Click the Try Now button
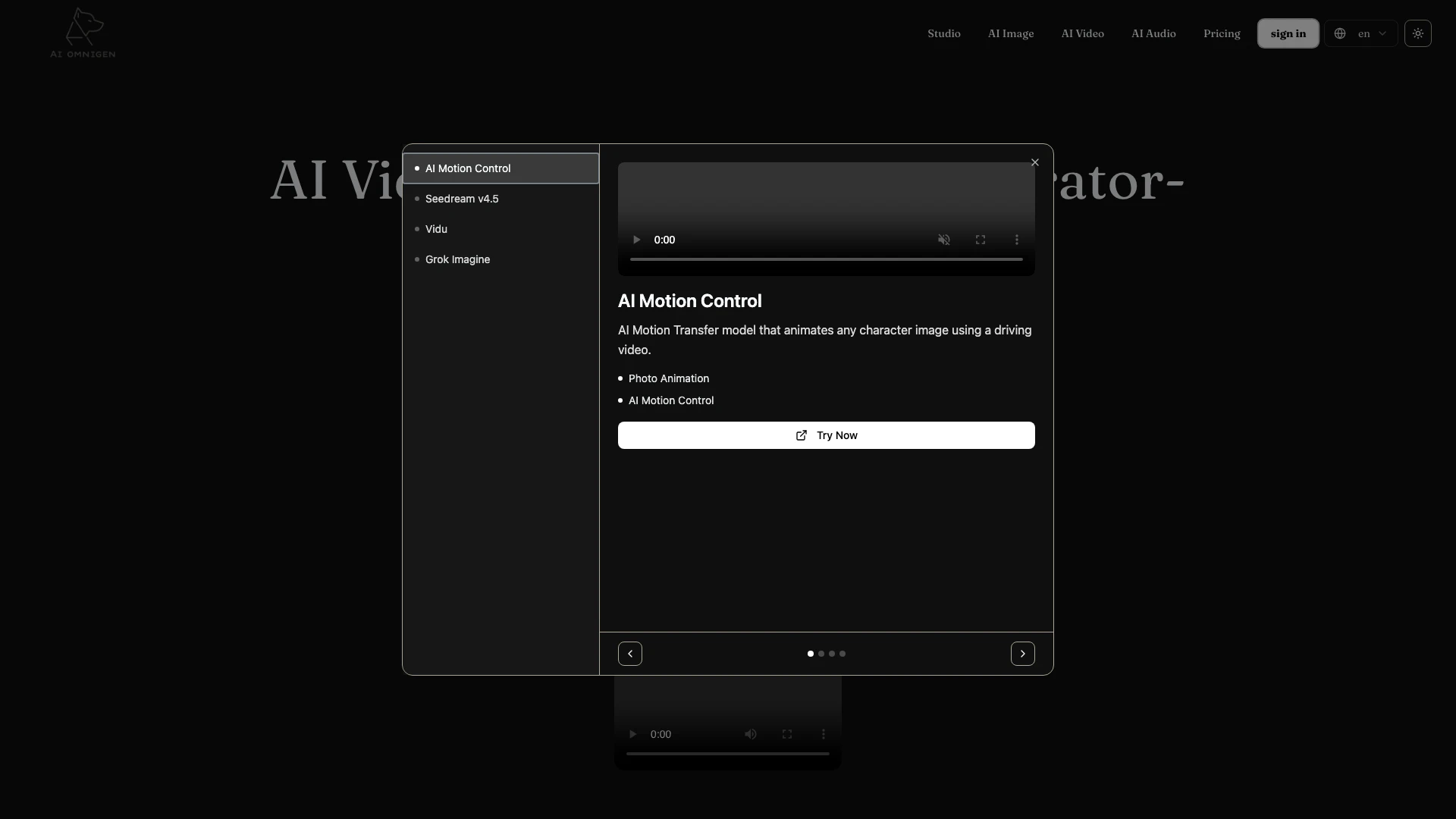 point(826,435)
